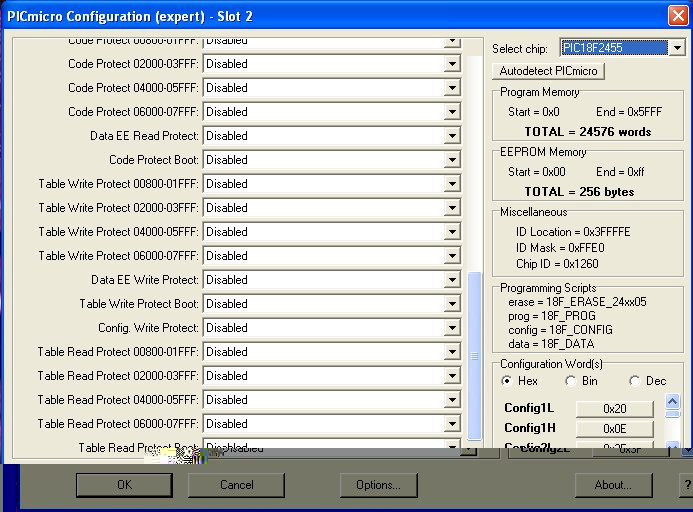
Task: Click up arrow of Configuration Words scrollbar
Action: 672,401
